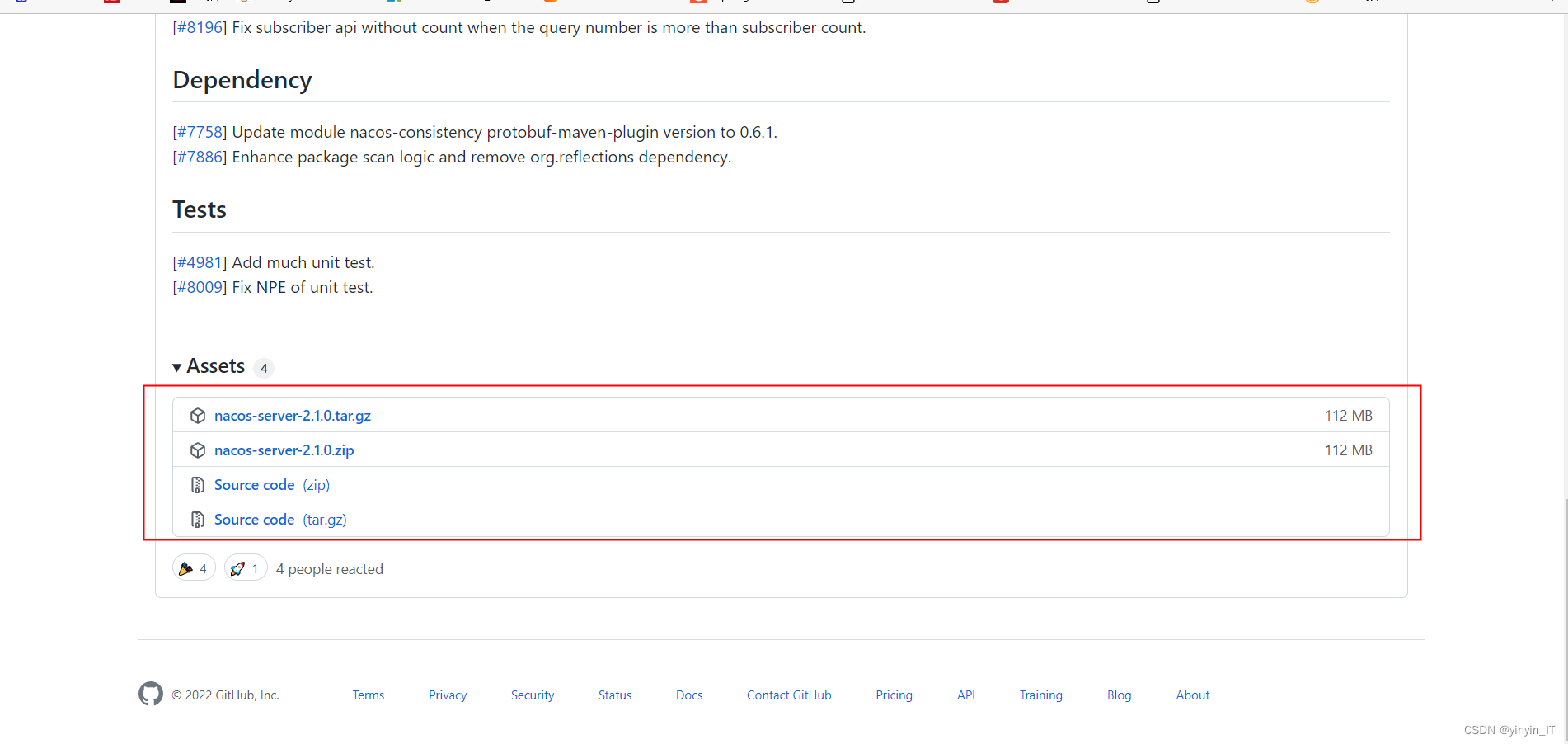Open Contact GitHub footer link
The height and width of the screenshot is (744, 1568).
pos(789,695)
